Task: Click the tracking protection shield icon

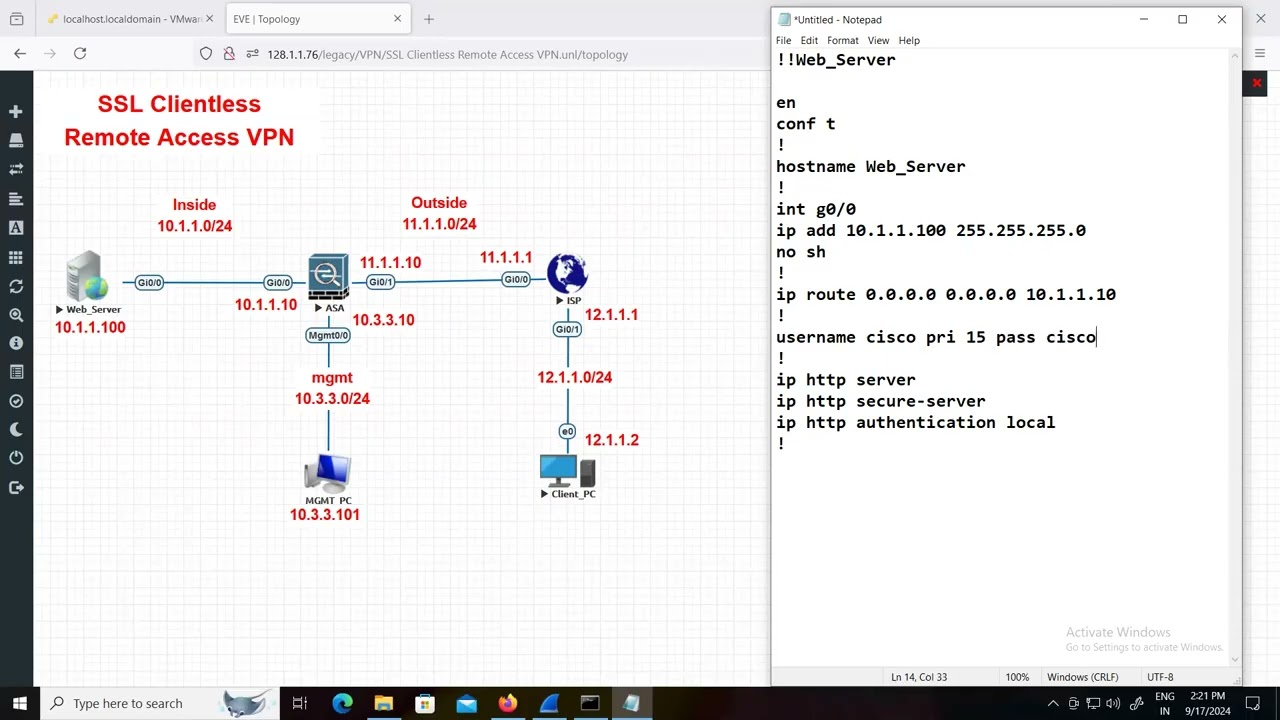Action: [x=206, y=54]
